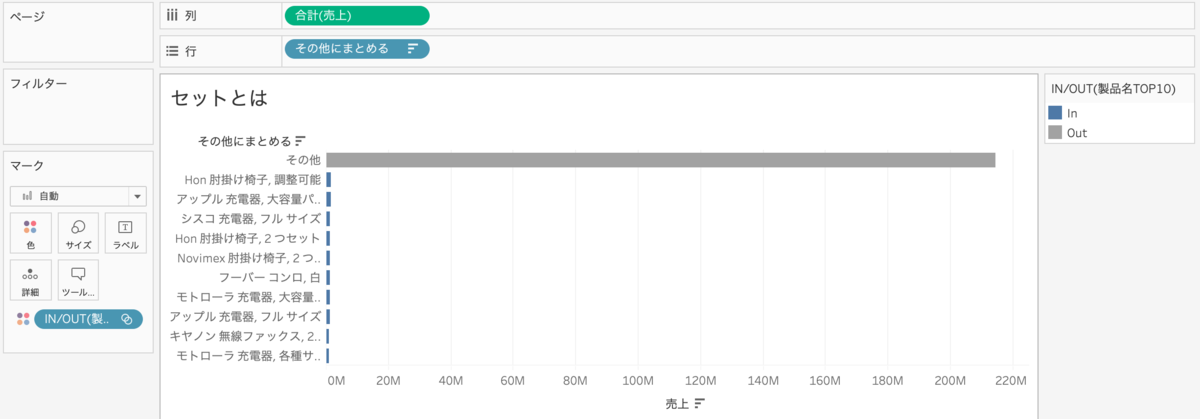The width and height of the screenshot is (1200, 419).
Task: Open the 詳細 (Detail) mark card
Action: tap(30, 280)
